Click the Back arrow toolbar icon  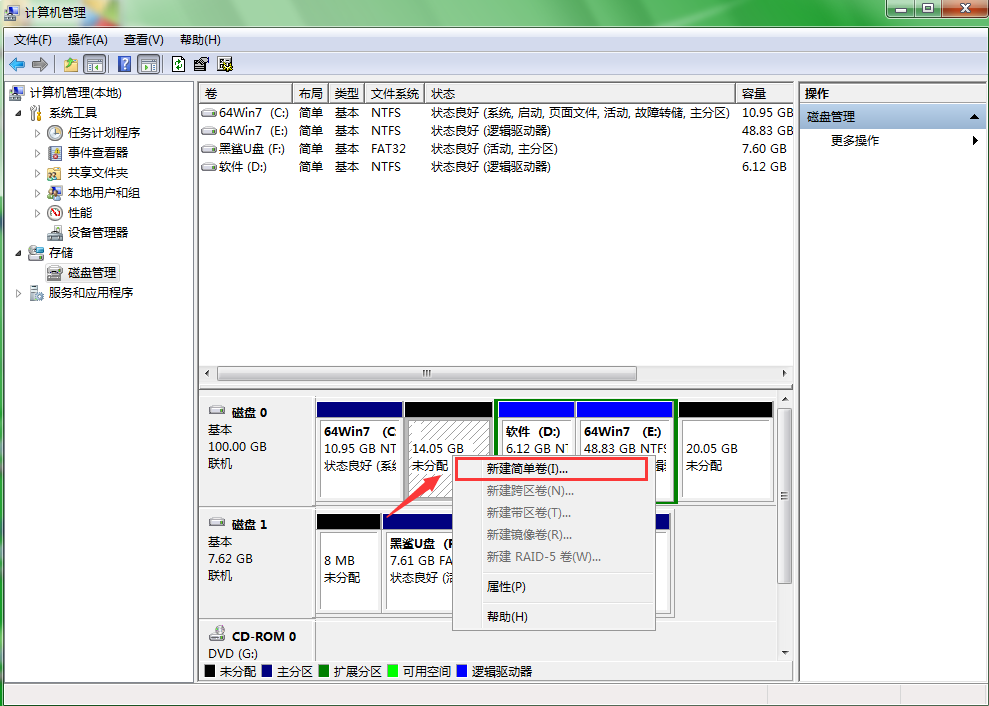tap(17, 64)
